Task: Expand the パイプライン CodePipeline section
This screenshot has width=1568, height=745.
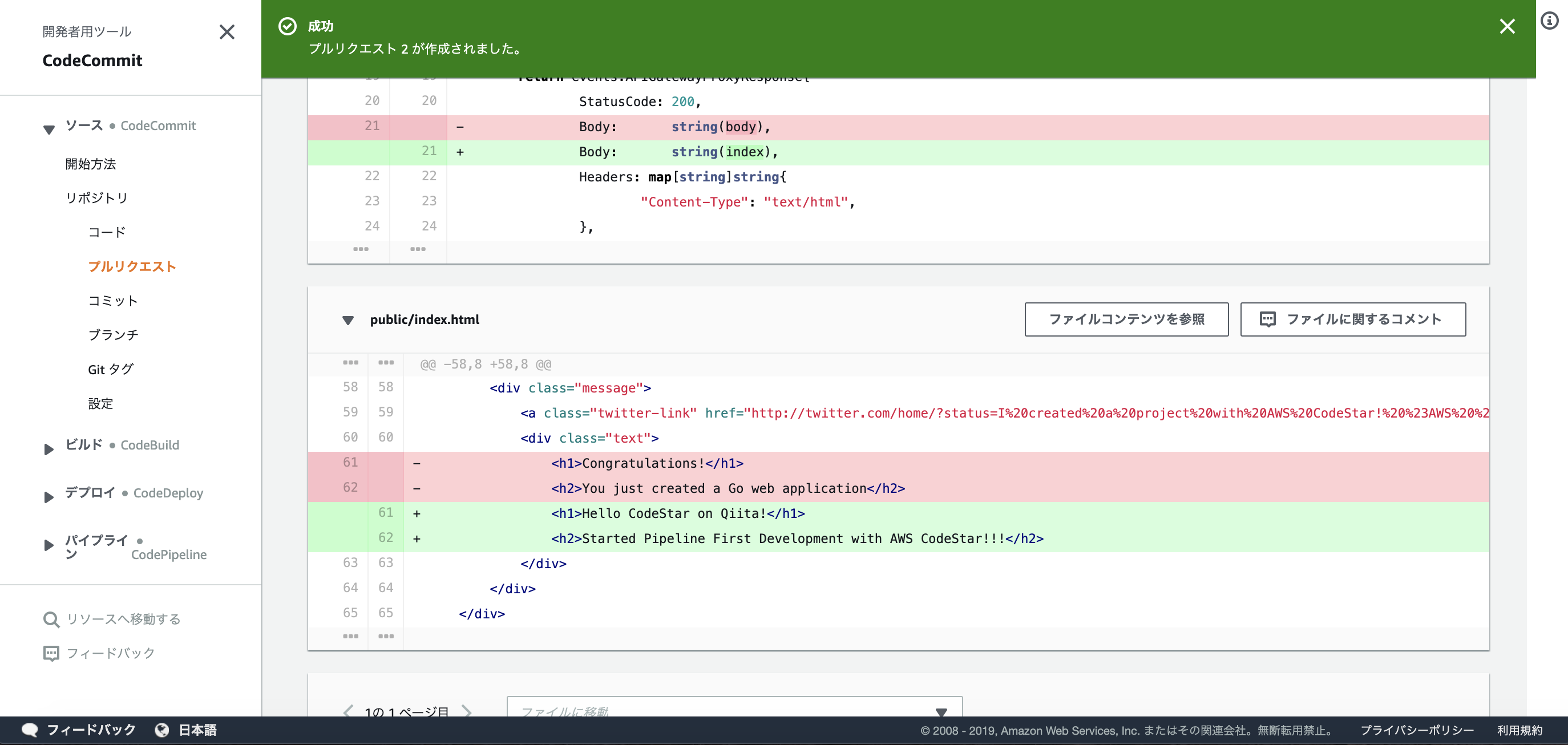Action: [x=49, y=545]
